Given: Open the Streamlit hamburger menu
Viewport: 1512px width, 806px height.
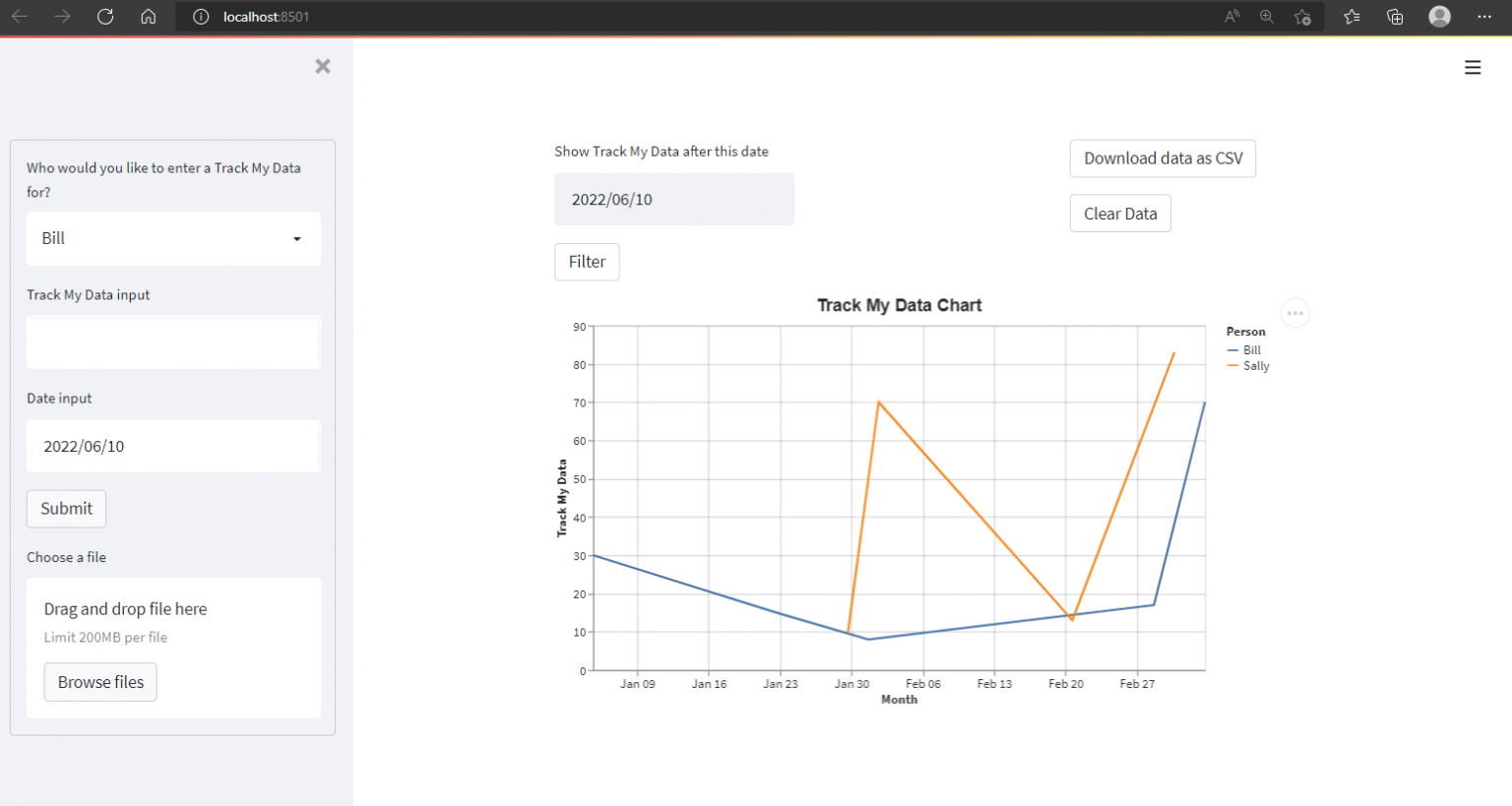Looking at the screenshot, I should 1473,67.
